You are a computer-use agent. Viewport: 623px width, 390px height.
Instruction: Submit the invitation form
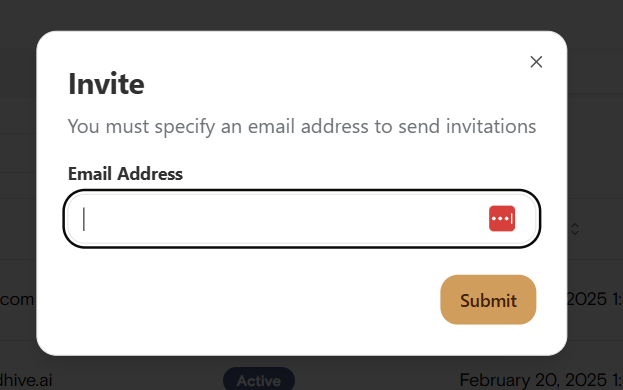(x=488, y=300)
